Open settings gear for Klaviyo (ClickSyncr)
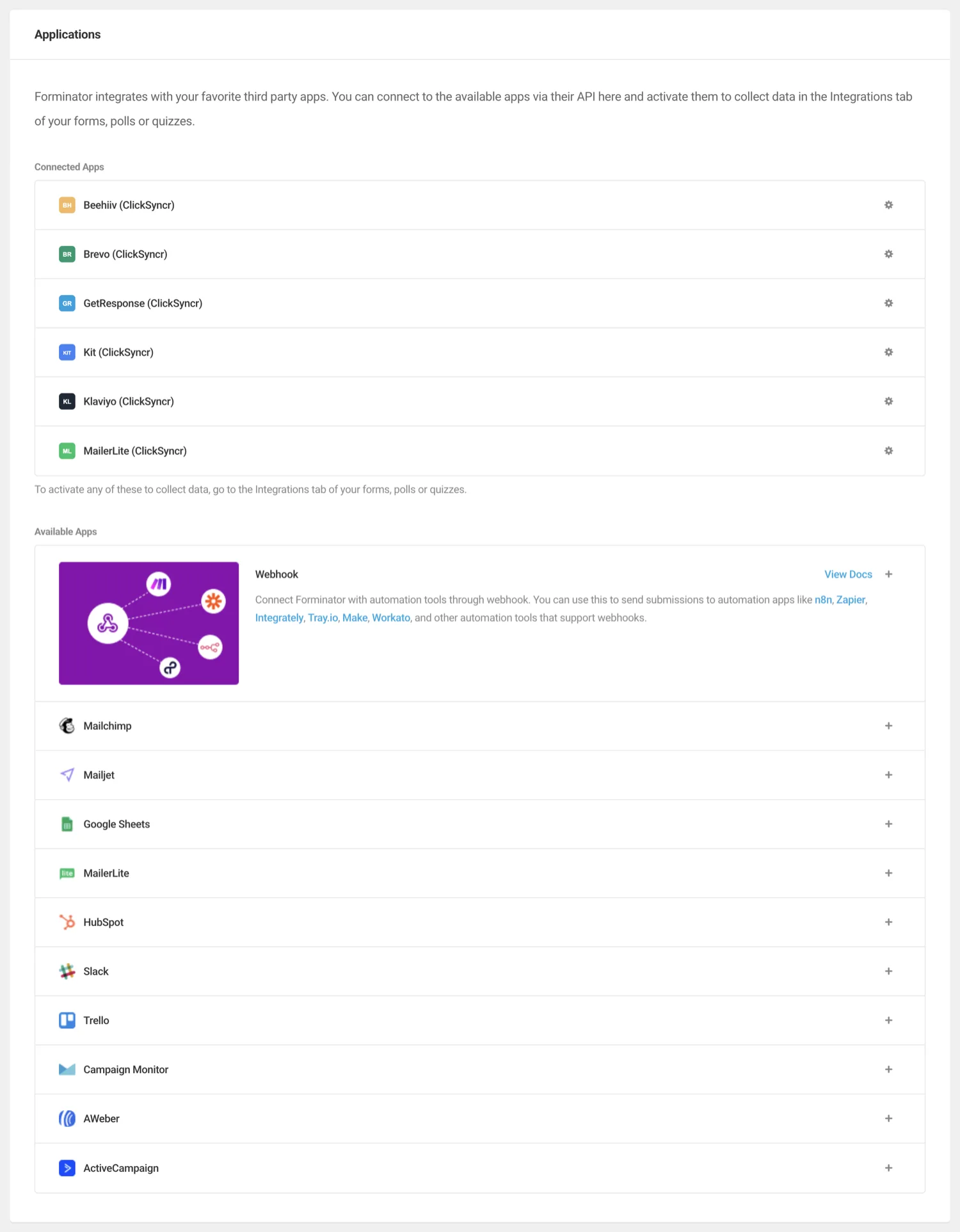The height and width of the screenshot is (1232, 960). pos(888,401)
